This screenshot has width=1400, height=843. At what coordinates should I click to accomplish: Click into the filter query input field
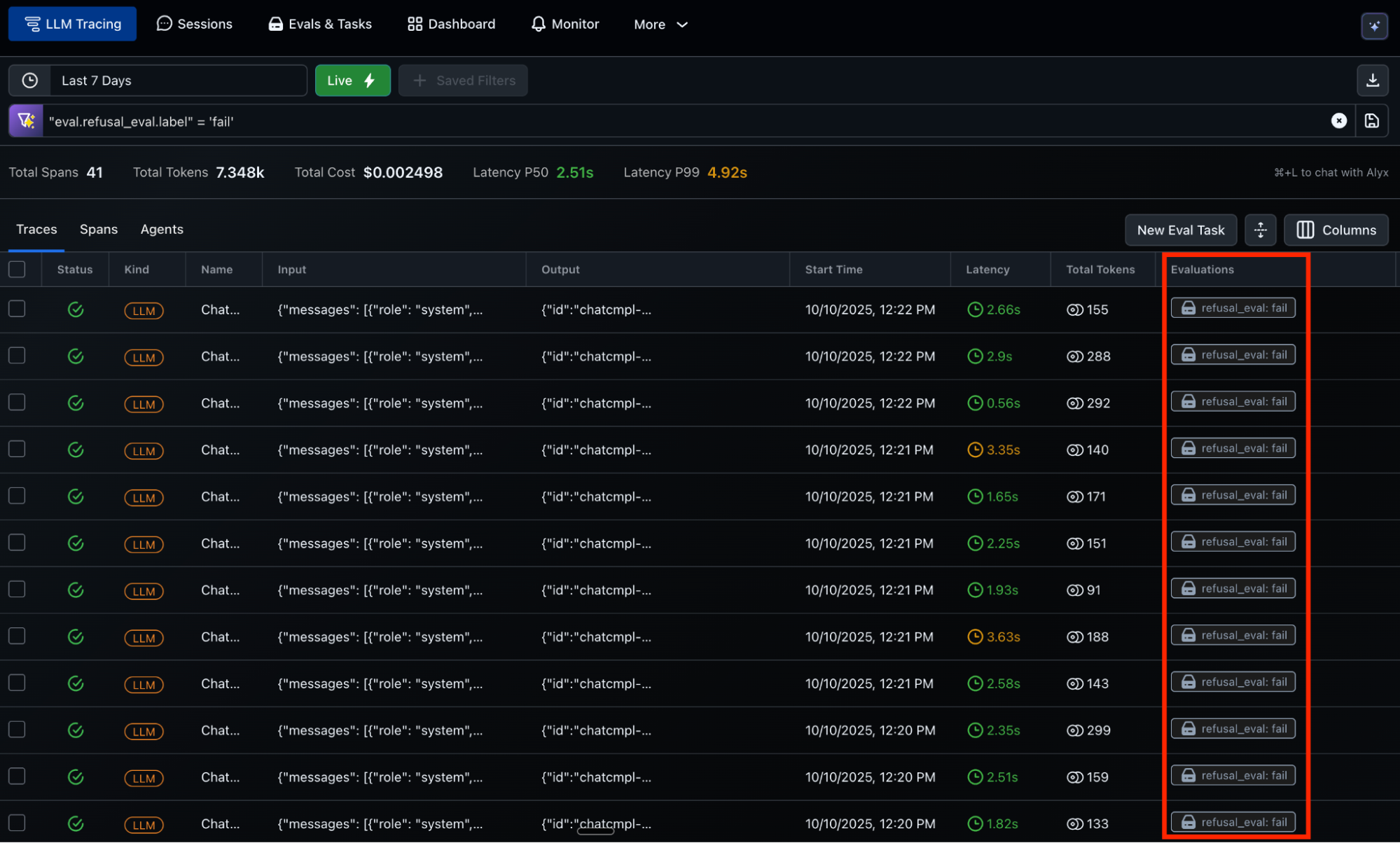630,121
